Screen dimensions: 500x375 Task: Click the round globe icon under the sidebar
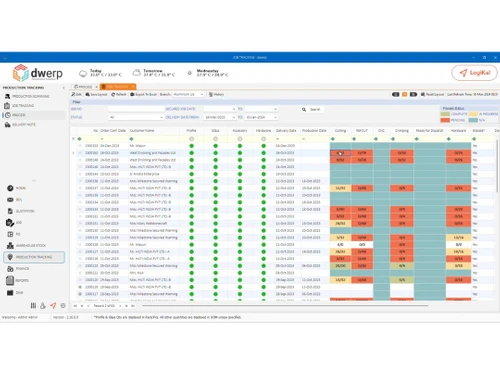[x=63, y=305]
